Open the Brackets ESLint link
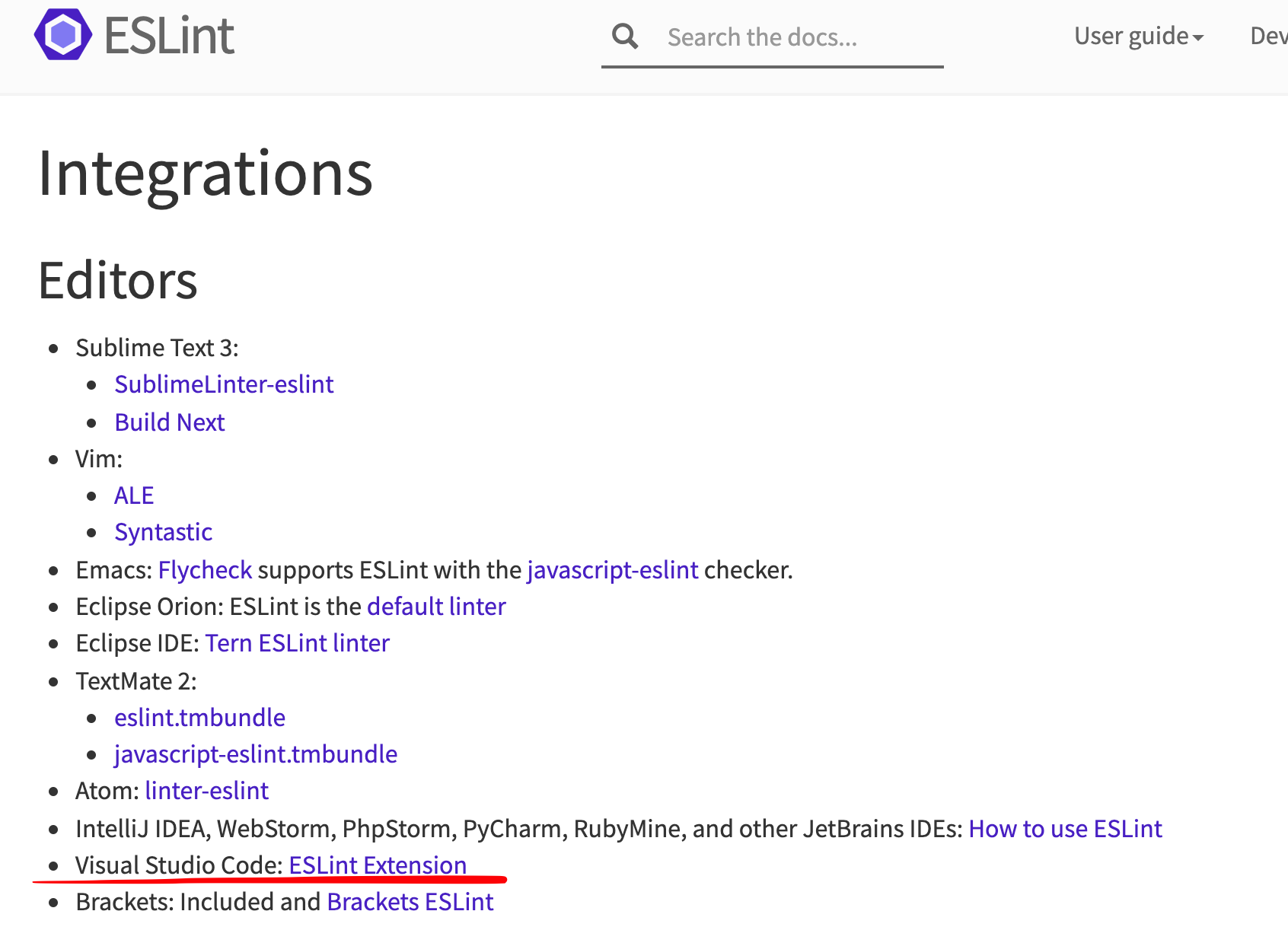 point(410,901)
